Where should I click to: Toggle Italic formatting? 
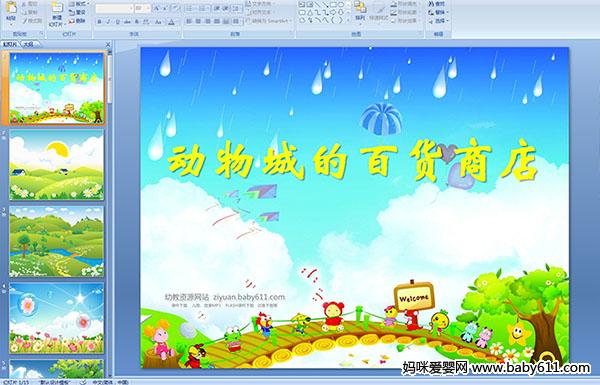click(x=108, y=22)
